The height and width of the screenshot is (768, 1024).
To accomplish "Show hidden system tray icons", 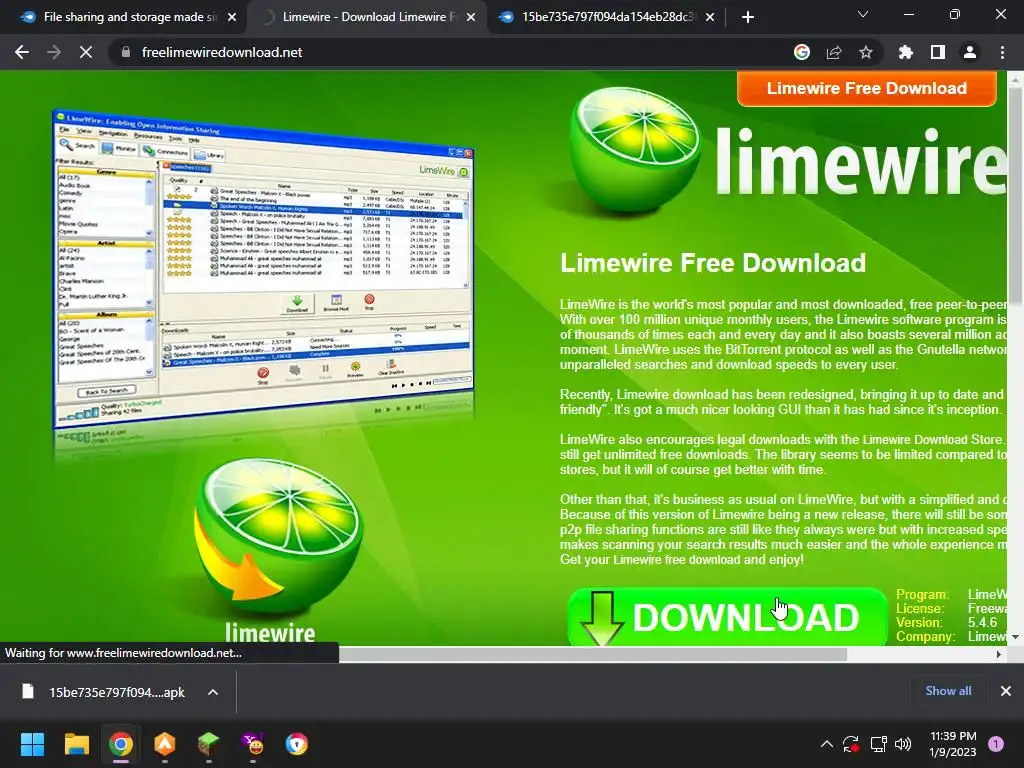I will click(827, 744).
